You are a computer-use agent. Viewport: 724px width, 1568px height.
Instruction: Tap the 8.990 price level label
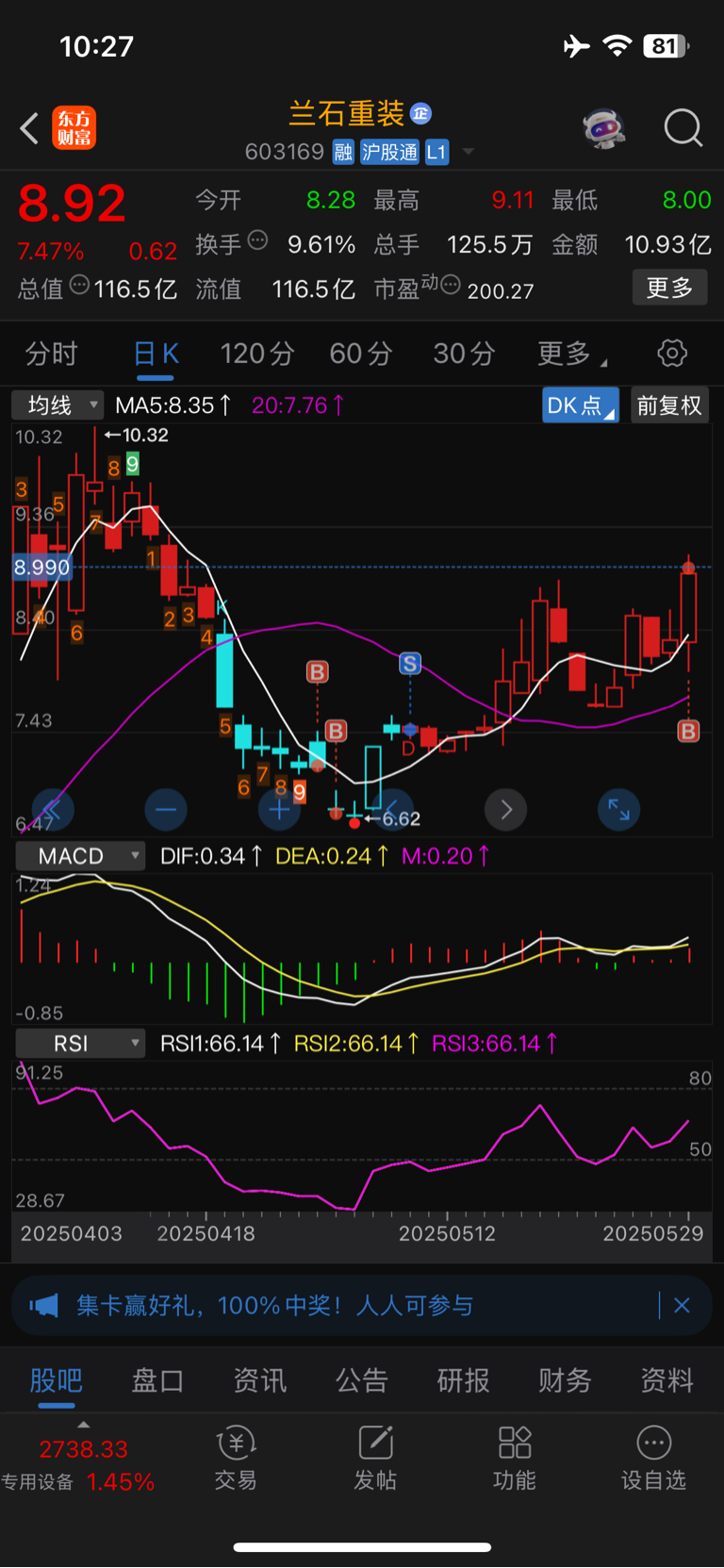[41, 567]
